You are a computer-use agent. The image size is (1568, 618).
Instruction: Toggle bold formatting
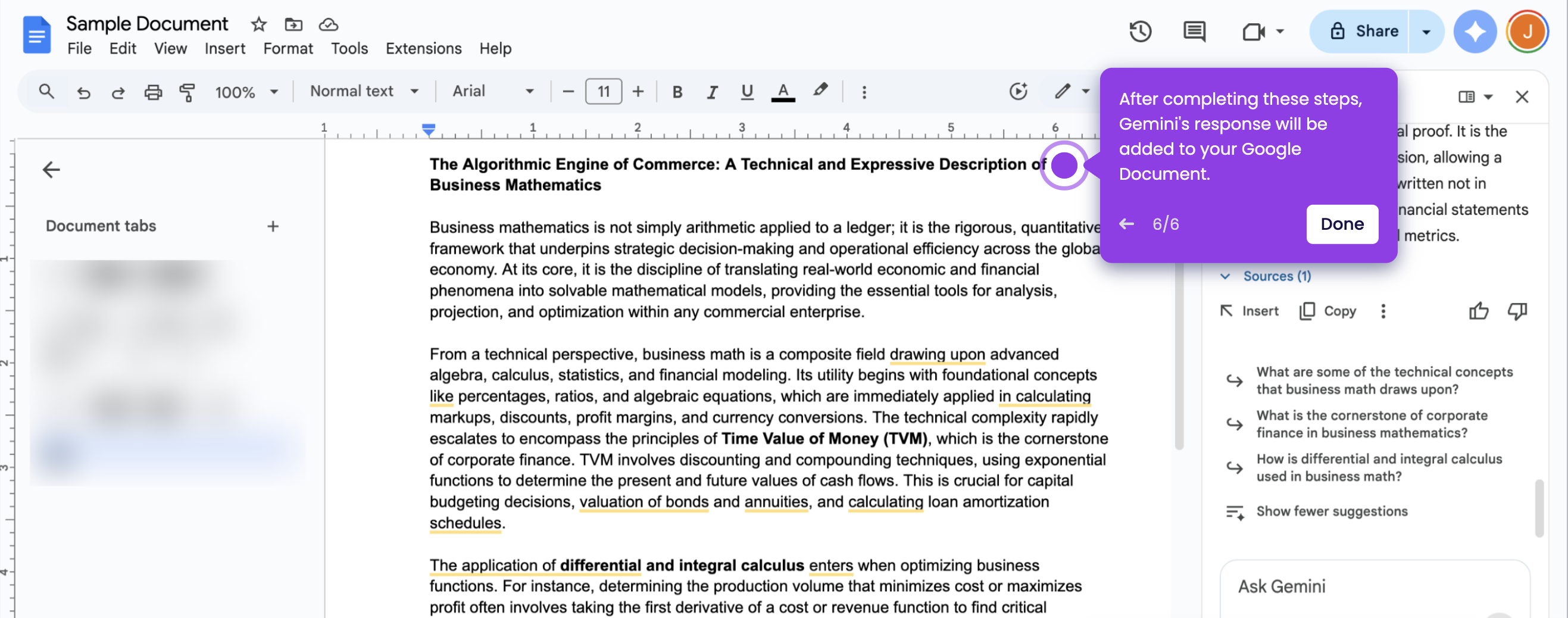(677, 92)
